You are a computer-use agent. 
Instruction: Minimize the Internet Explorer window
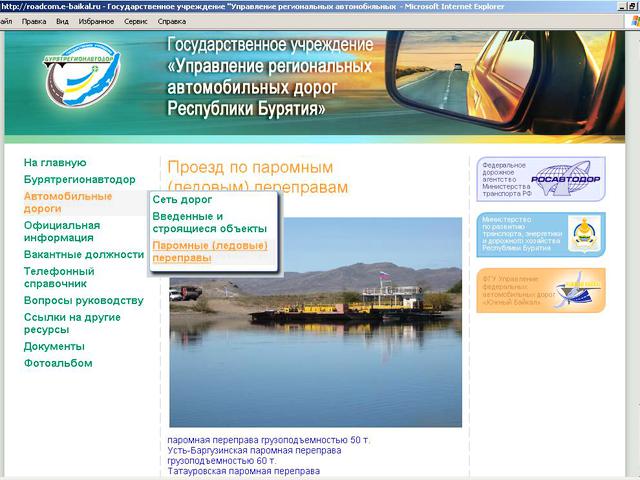622,7
